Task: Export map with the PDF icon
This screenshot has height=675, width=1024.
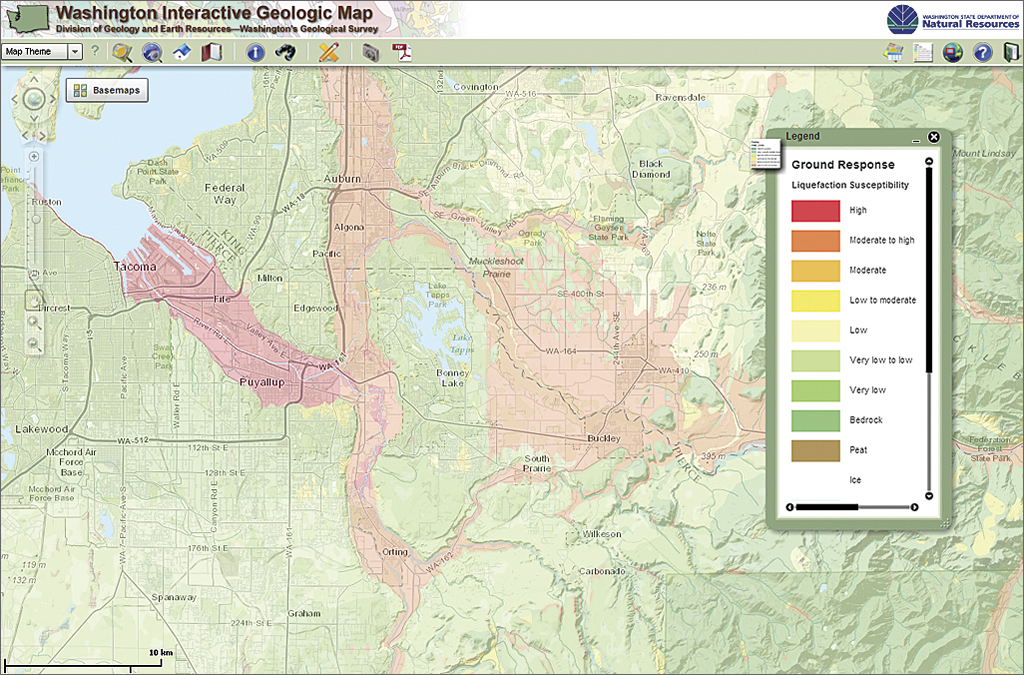Action: [x=401, y=52]
